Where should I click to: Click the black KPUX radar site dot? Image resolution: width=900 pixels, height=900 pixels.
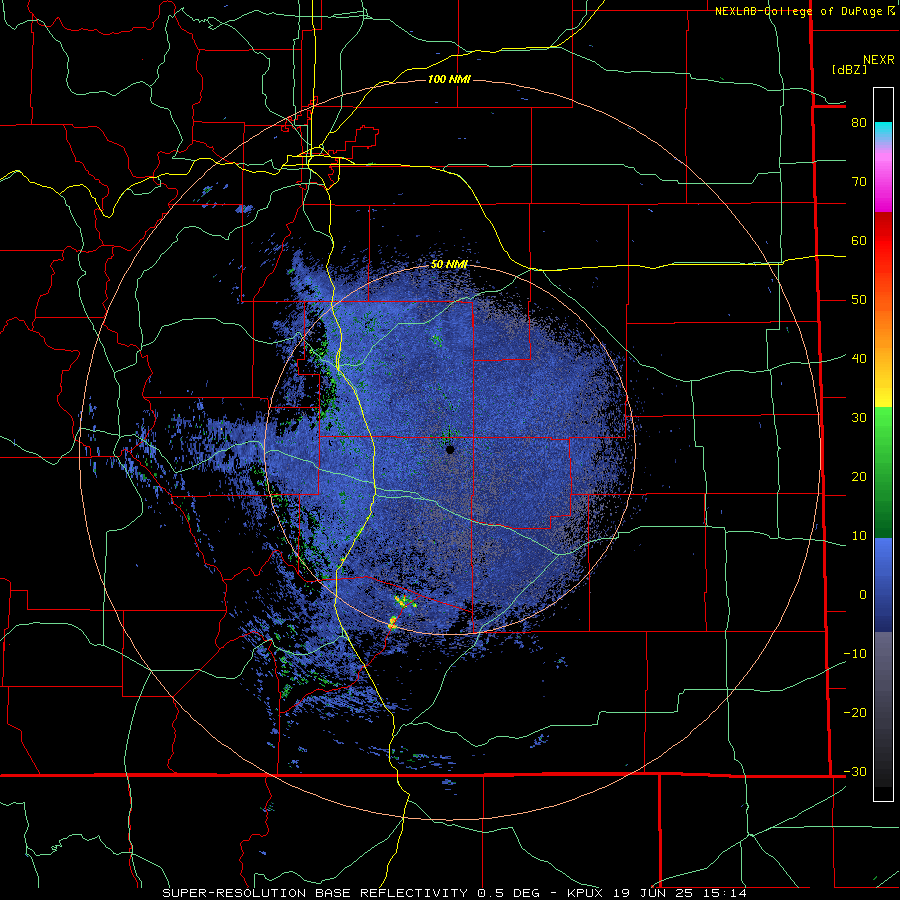(450, 449)
